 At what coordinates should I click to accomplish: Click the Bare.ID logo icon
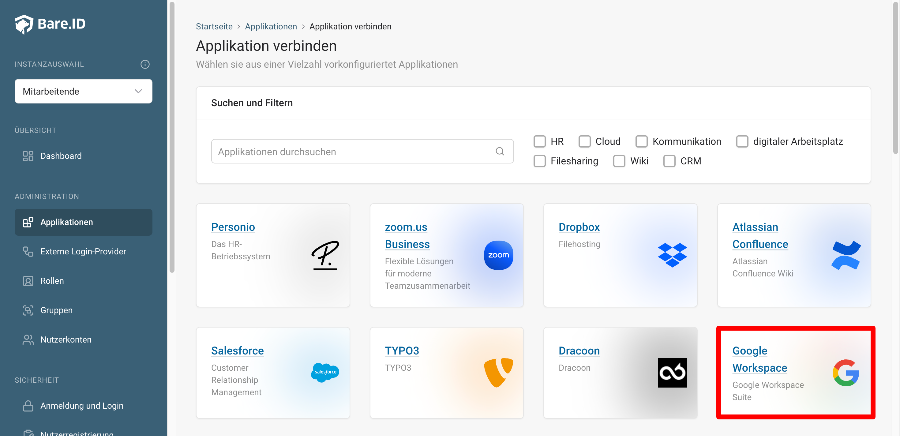(x=24, y=25)
